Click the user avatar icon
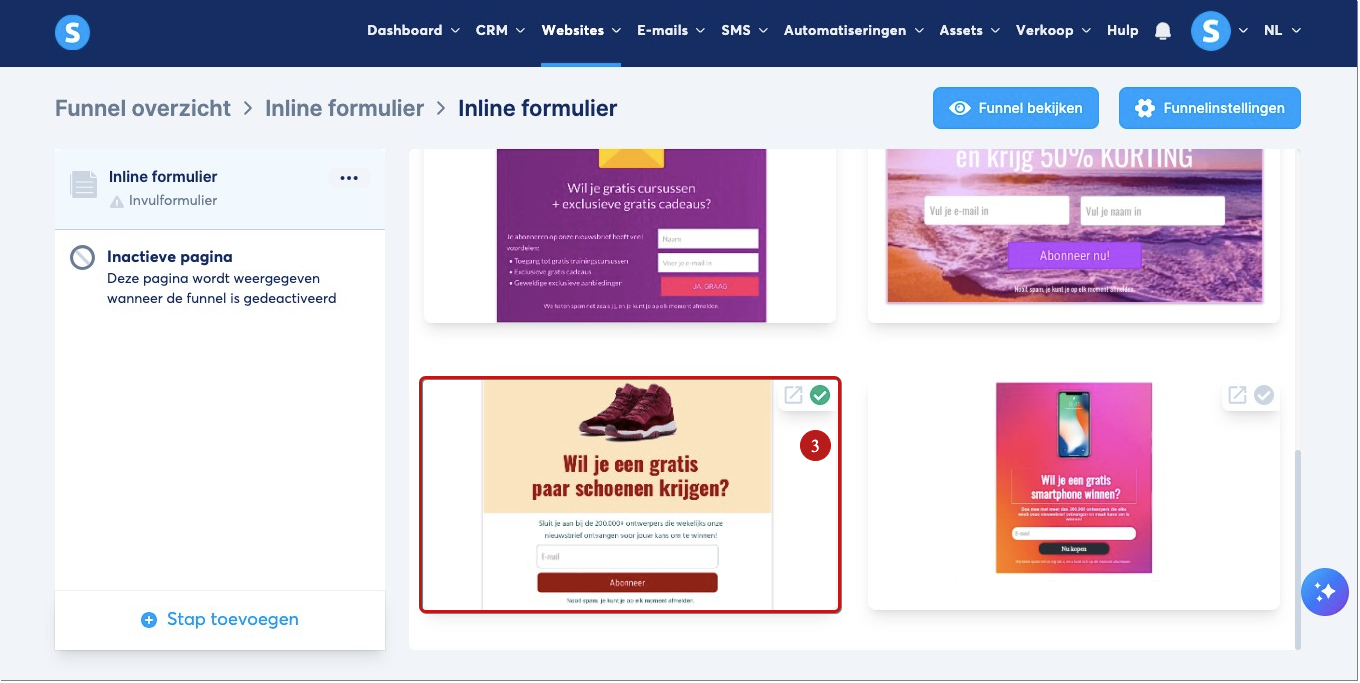Image resolution: width=1360 pixels, height=683 pixels. click(x=1210, y=31)
